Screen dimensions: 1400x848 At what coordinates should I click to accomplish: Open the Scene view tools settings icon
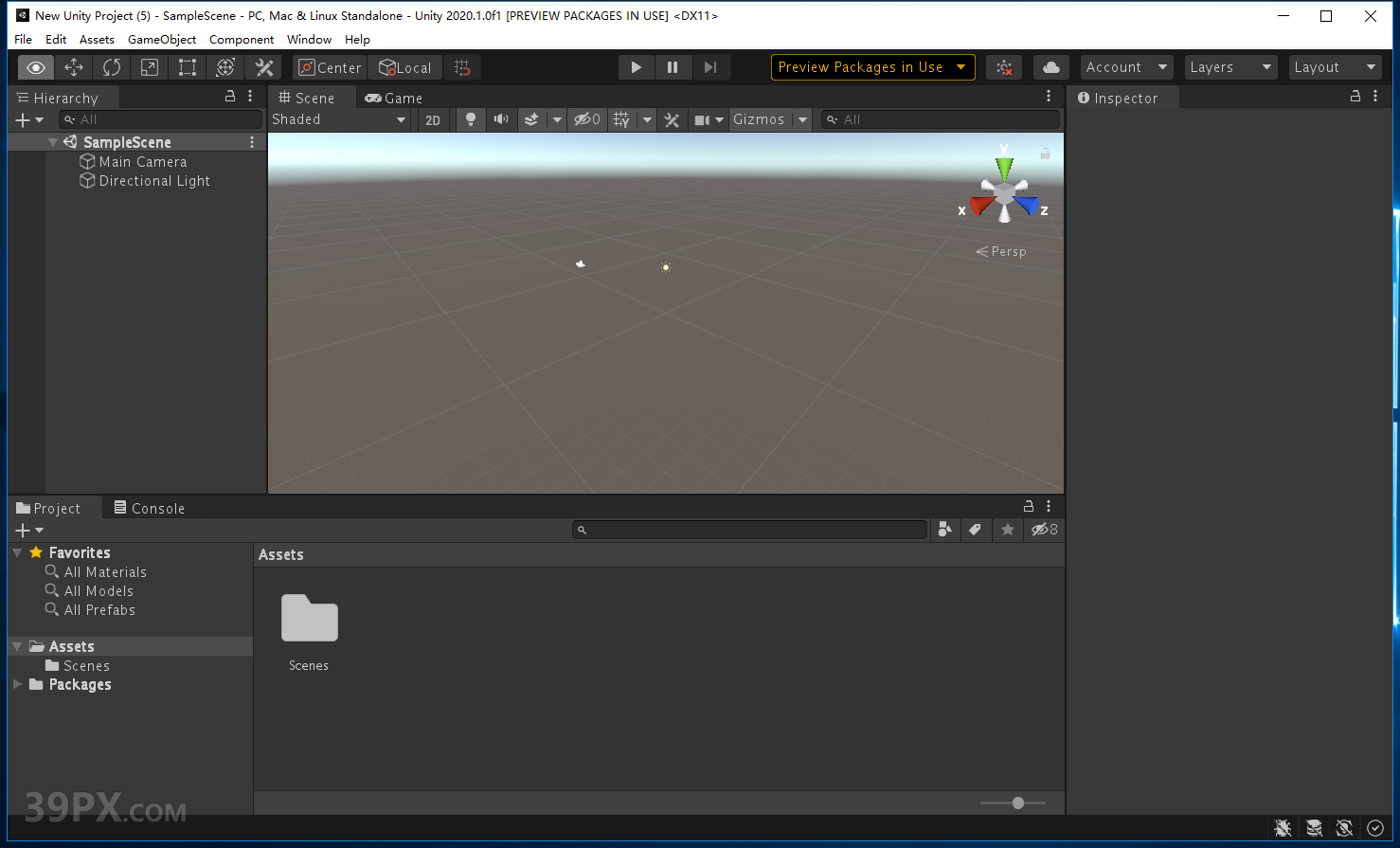pos(672,119)
